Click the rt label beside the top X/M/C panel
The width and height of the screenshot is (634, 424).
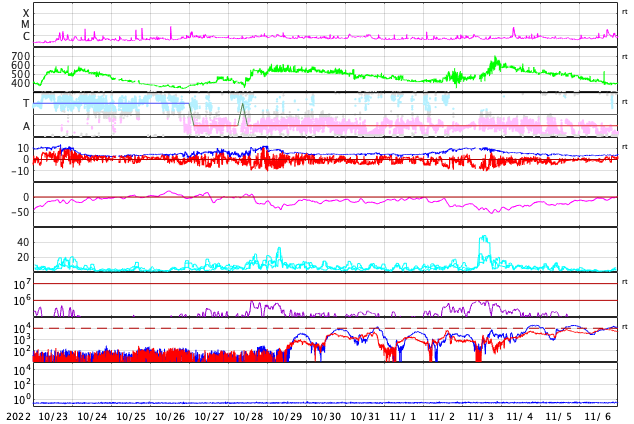624,12
